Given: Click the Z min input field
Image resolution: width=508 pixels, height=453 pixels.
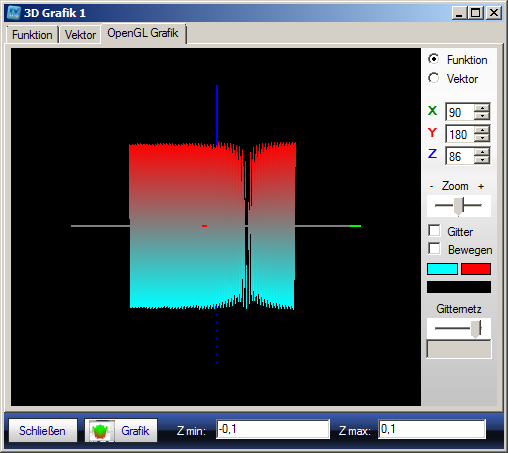Looking at the screenshot, I should 273,429.
